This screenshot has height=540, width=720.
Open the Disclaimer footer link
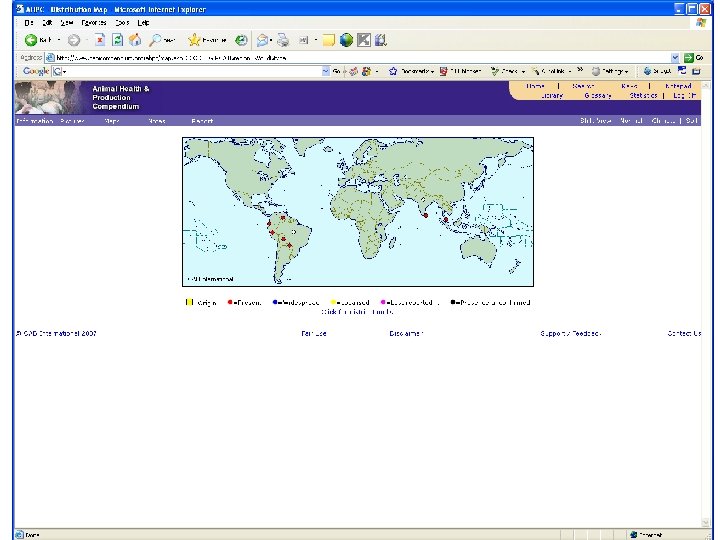(x=406, y=333)
